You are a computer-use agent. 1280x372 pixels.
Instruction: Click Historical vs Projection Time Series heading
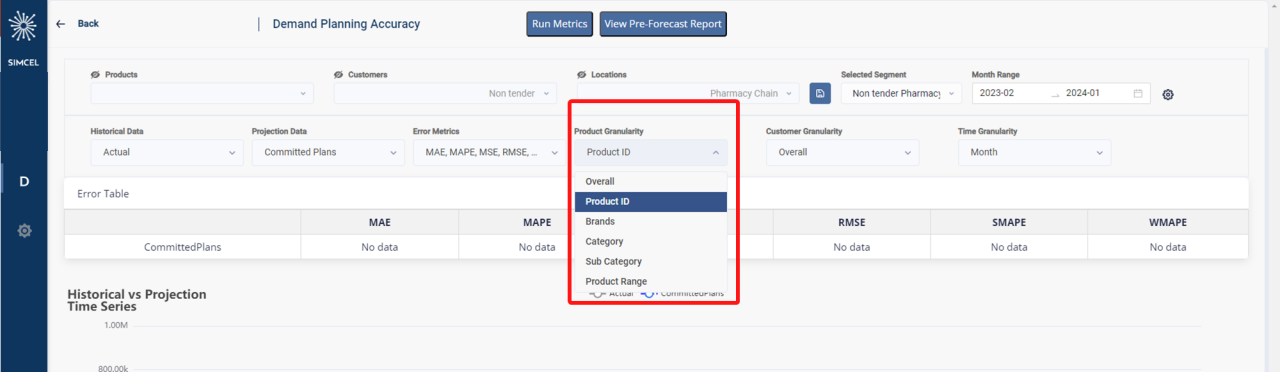coord(137,300)
